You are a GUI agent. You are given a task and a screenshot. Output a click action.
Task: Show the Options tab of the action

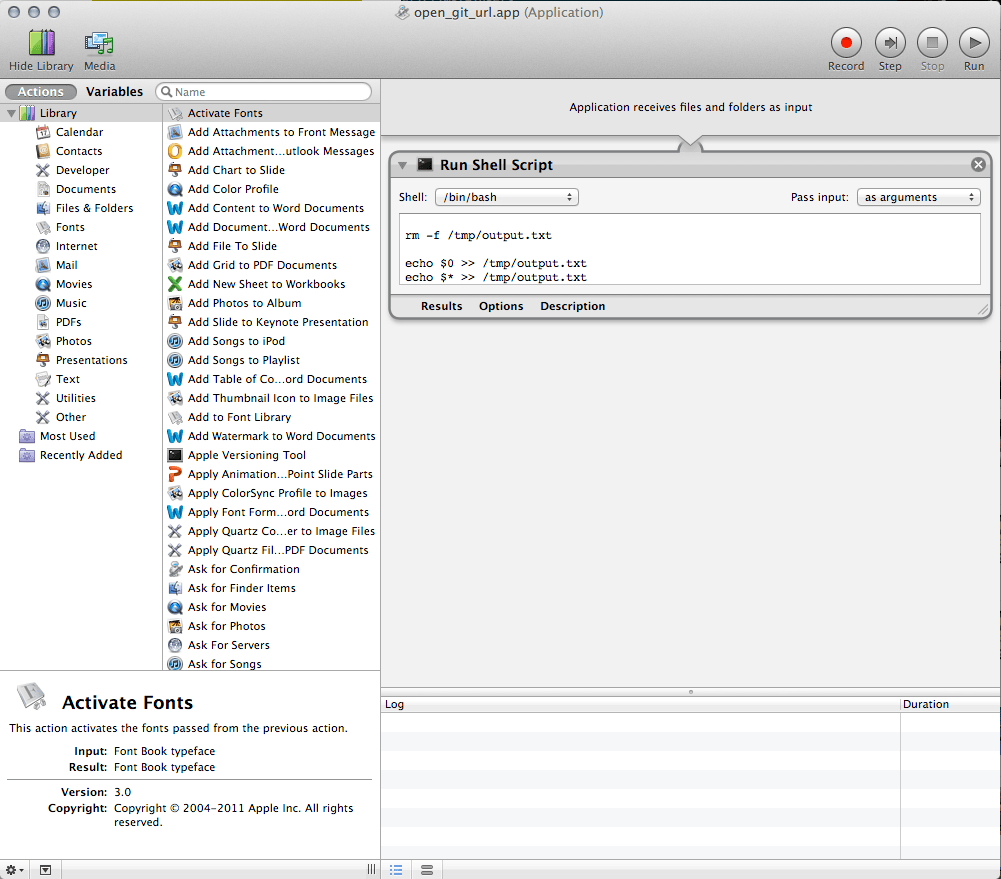coord(501,306)
